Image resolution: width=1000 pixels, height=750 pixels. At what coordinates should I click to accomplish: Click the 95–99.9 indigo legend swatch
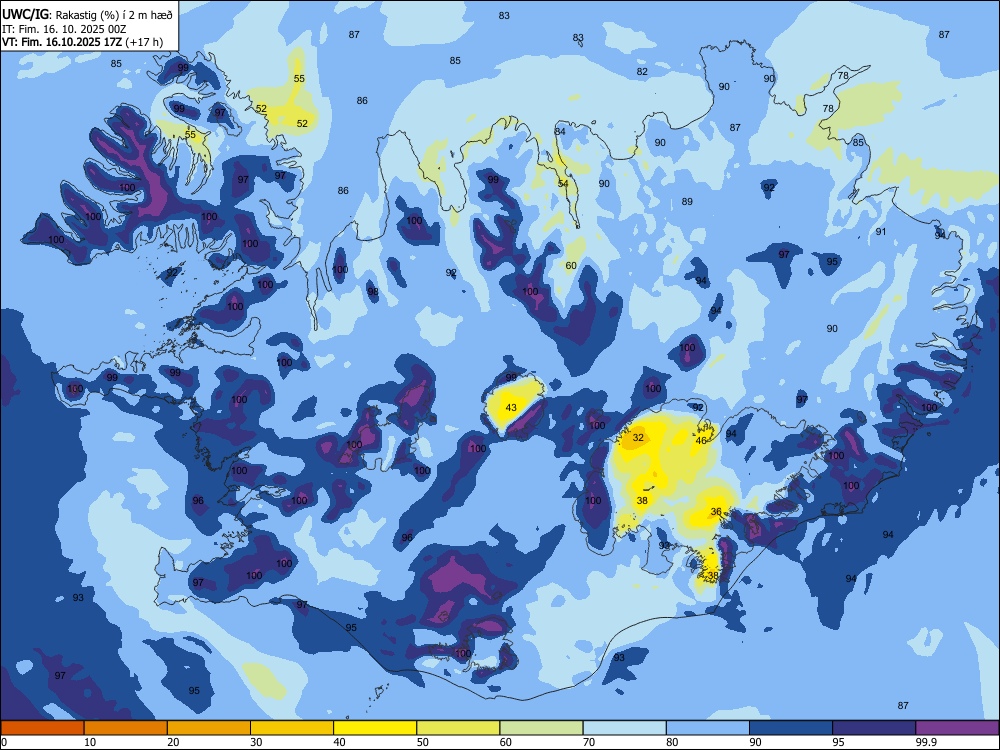pyautogui.click(x=874, y=728)
